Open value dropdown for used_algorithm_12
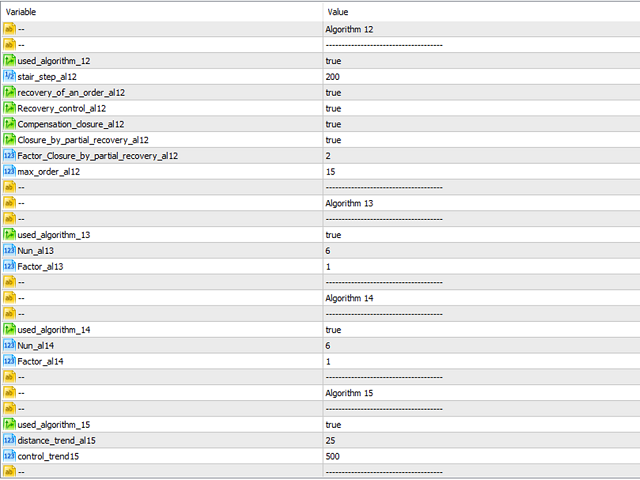This screenshot has height=480, width=640. point(482,61)
